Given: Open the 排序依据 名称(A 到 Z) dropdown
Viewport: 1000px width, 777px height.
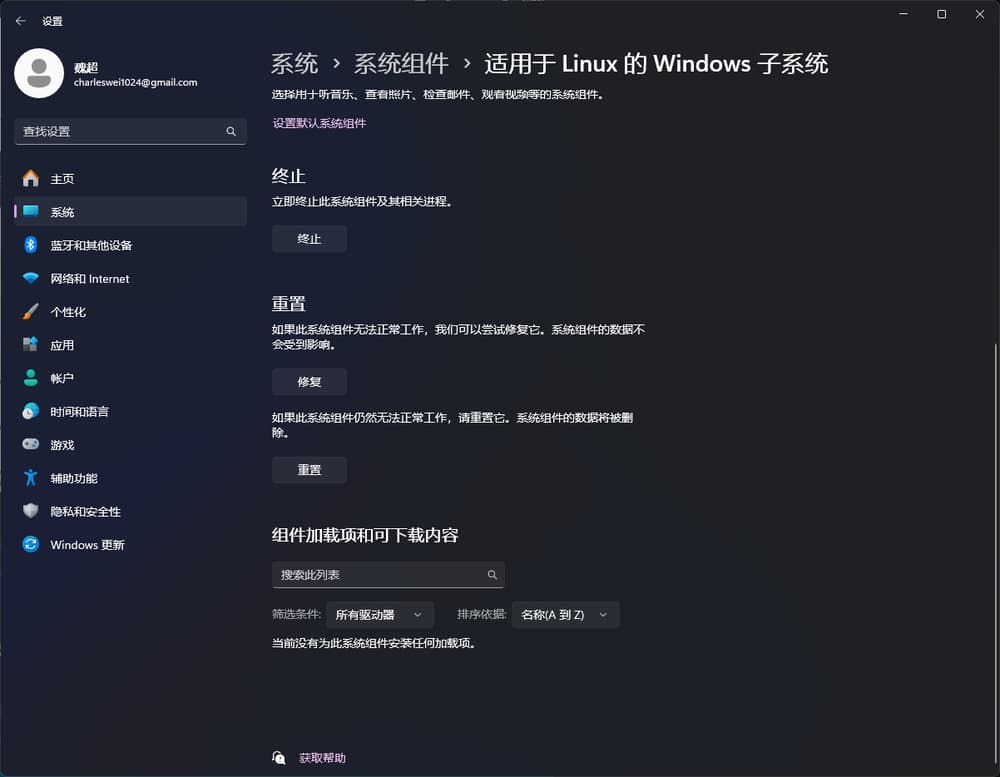Looking at the screenshot, I should [x=565, y=615].
